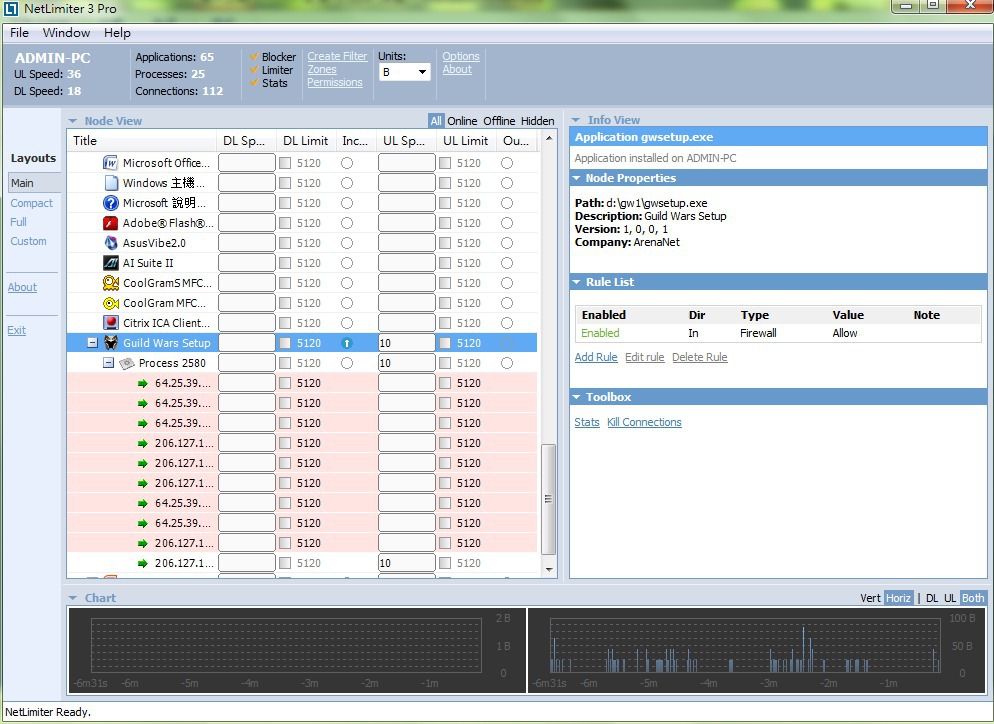Click DL Speed field of Process 2580
994x724 pixels.
247,363
